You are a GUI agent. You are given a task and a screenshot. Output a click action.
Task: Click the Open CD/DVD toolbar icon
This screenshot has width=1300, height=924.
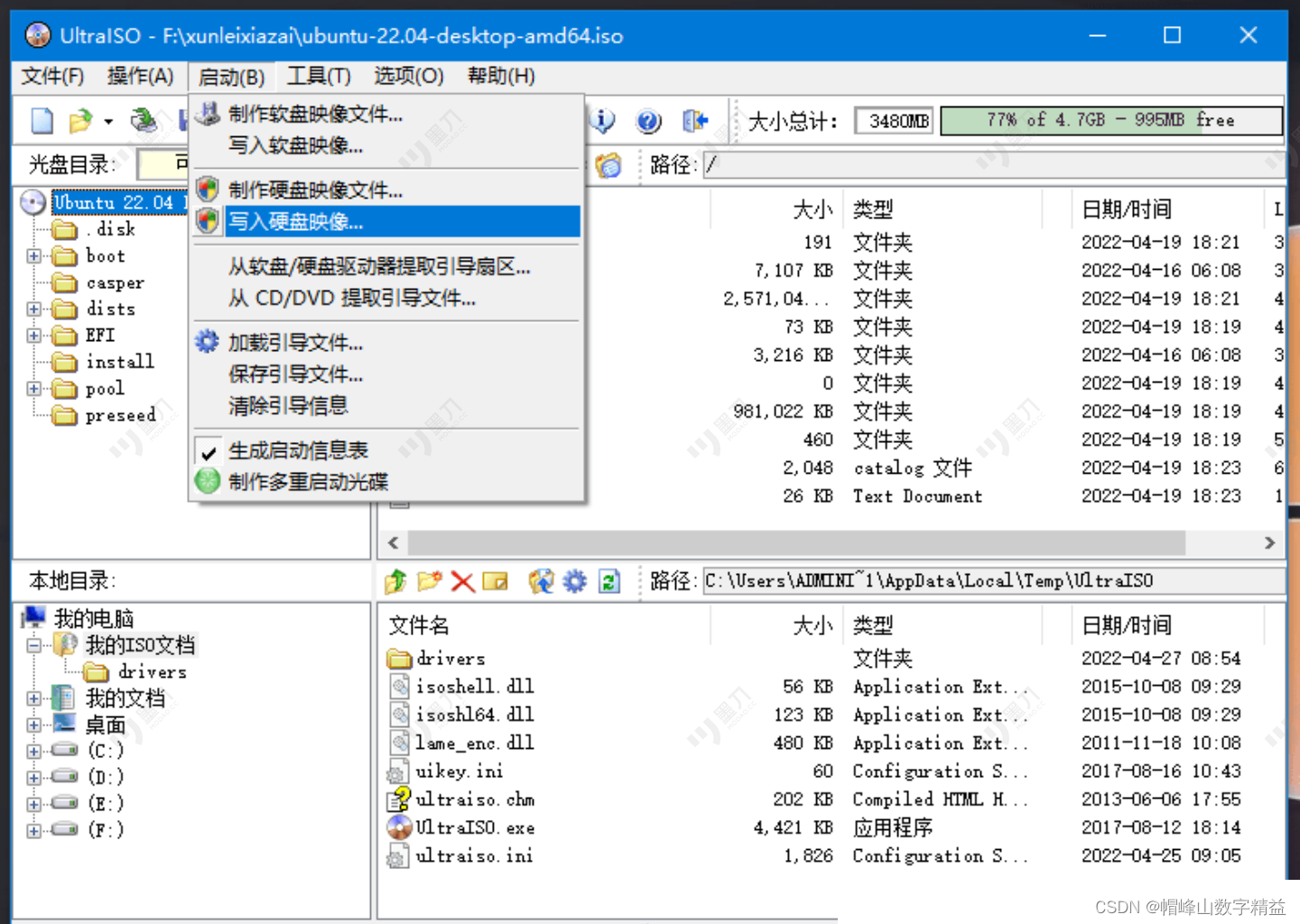click(x=144, y=120)
